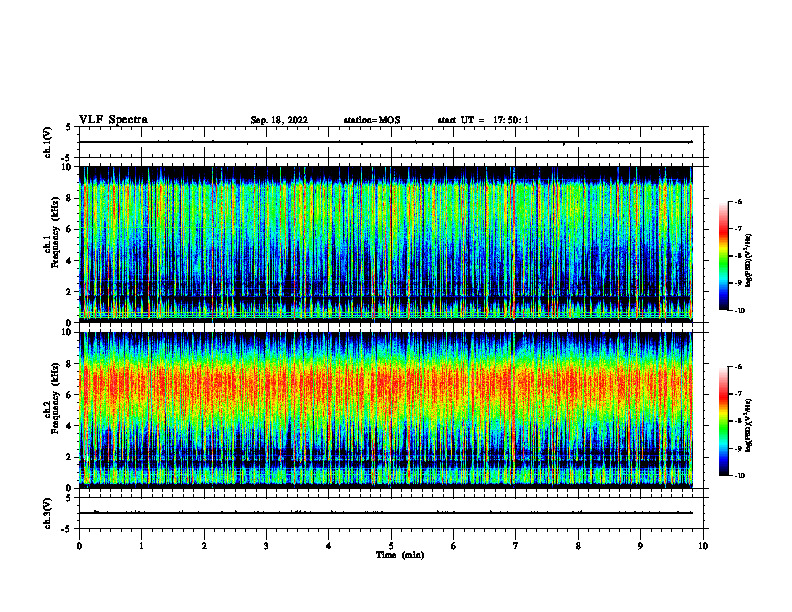The height and width of the screenshot is (612, 792).
Task: Click the ch.2 frequency tick label "6"
Action: tap(70, 395)
